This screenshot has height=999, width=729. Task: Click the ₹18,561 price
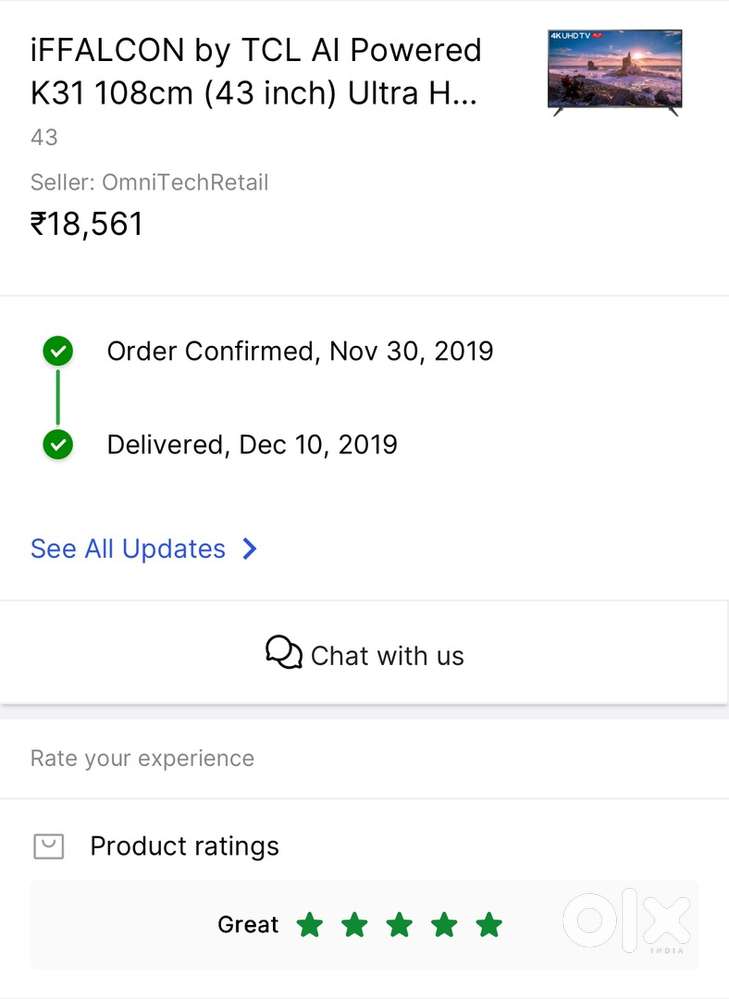tap(87, 224)
